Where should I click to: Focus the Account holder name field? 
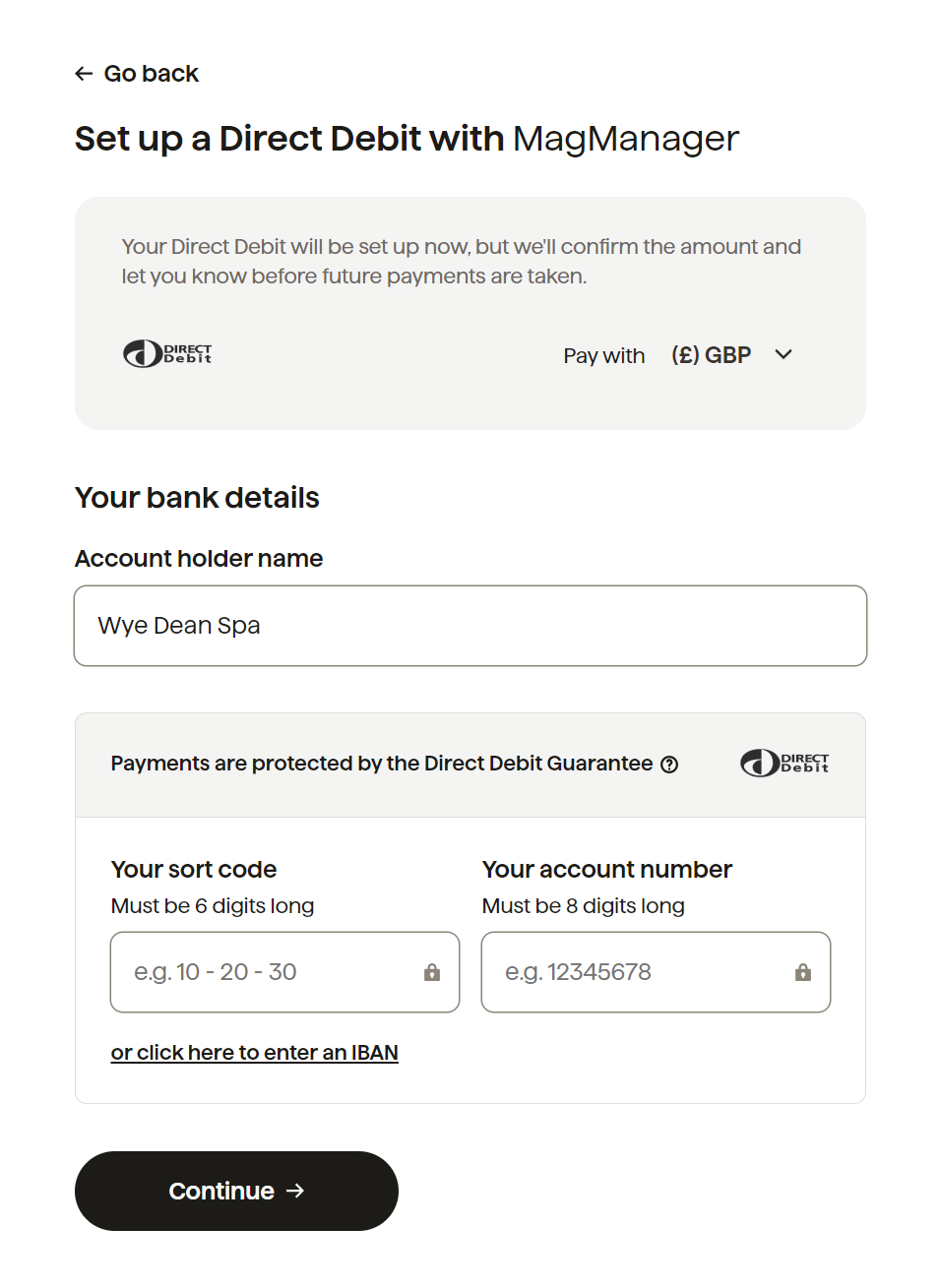tap(470, 626)
